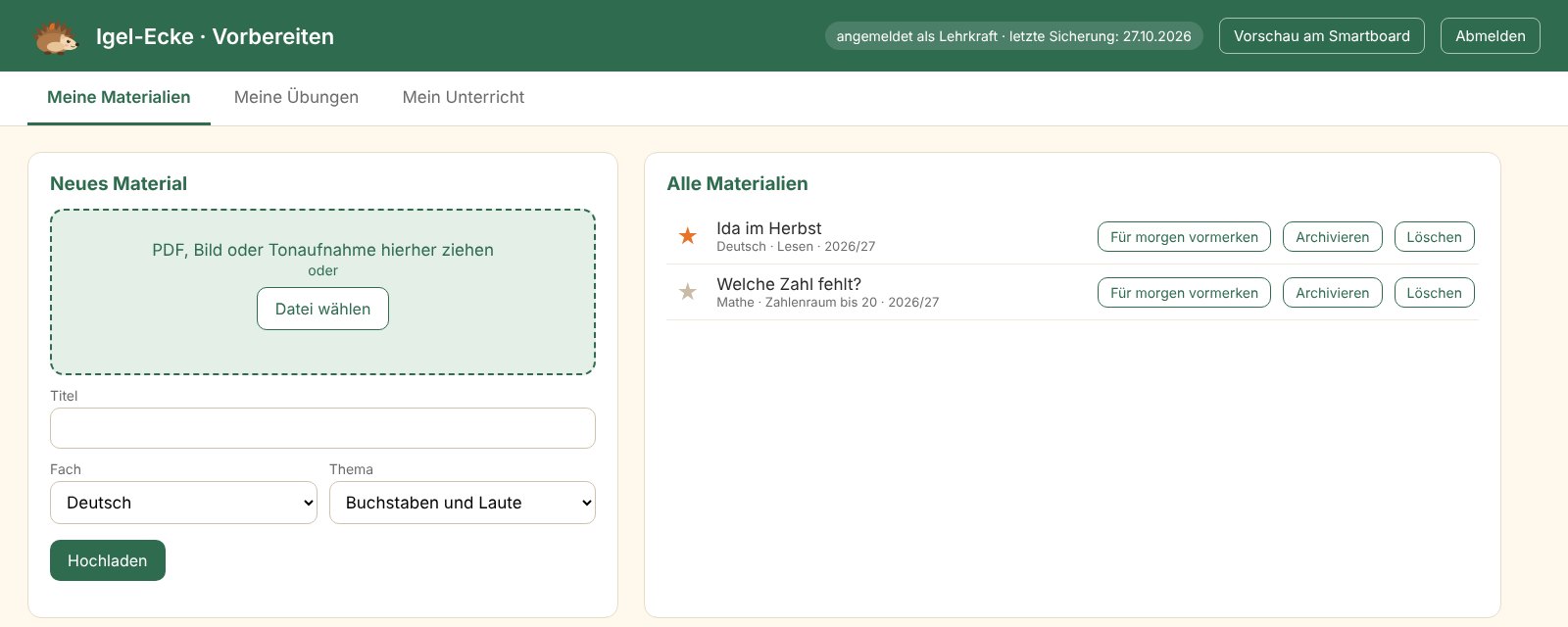Für morgen vormerken for Welche Zahl fehlt?
The image size is (1568, 627).
(x=1184, y=293)
